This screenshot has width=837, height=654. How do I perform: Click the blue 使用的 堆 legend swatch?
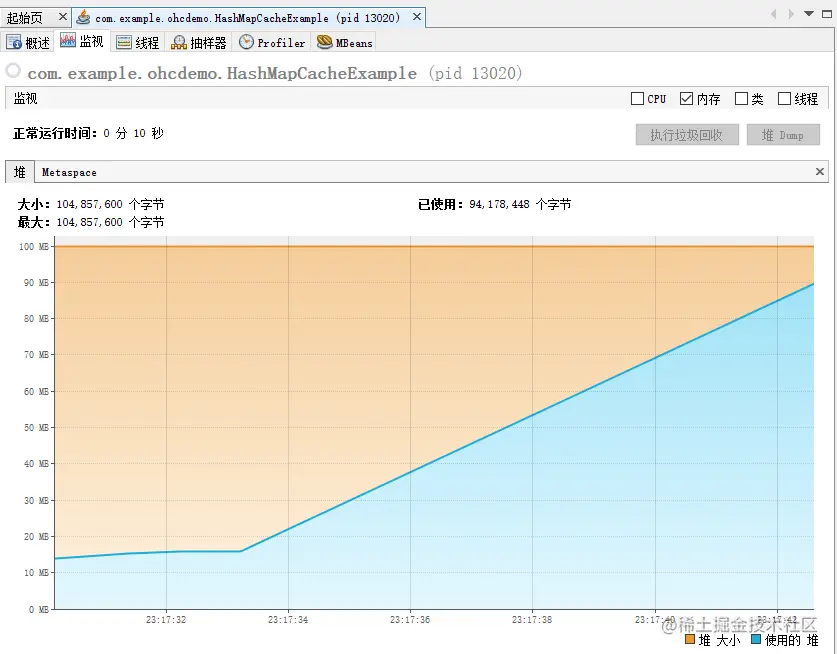click(x=756, y=639)
